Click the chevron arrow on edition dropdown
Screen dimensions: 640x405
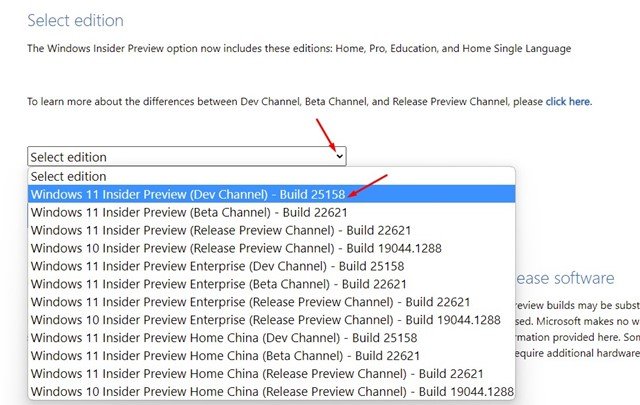339,156
